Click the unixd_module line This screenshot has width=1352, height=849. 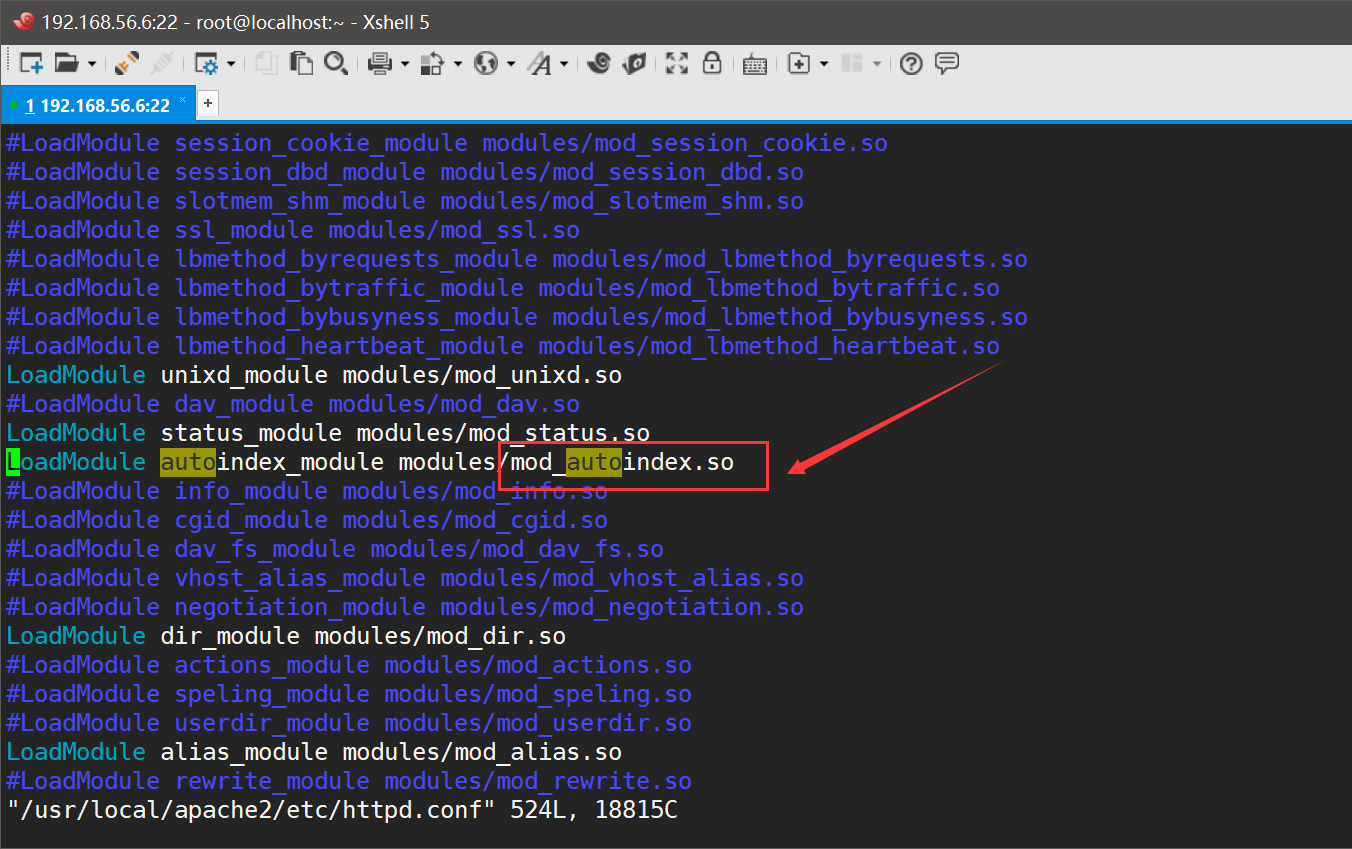[x=314, y=375]
